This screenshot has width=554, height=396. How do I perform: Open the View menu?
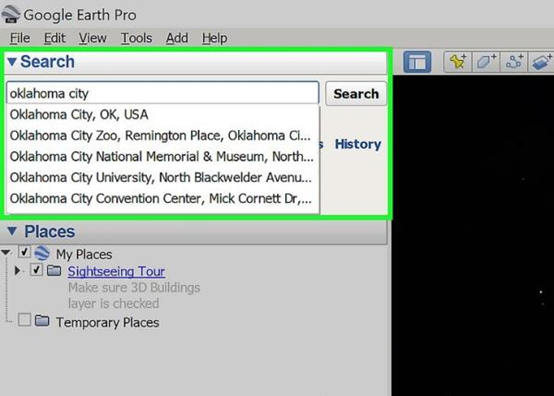tap(92, 38)
